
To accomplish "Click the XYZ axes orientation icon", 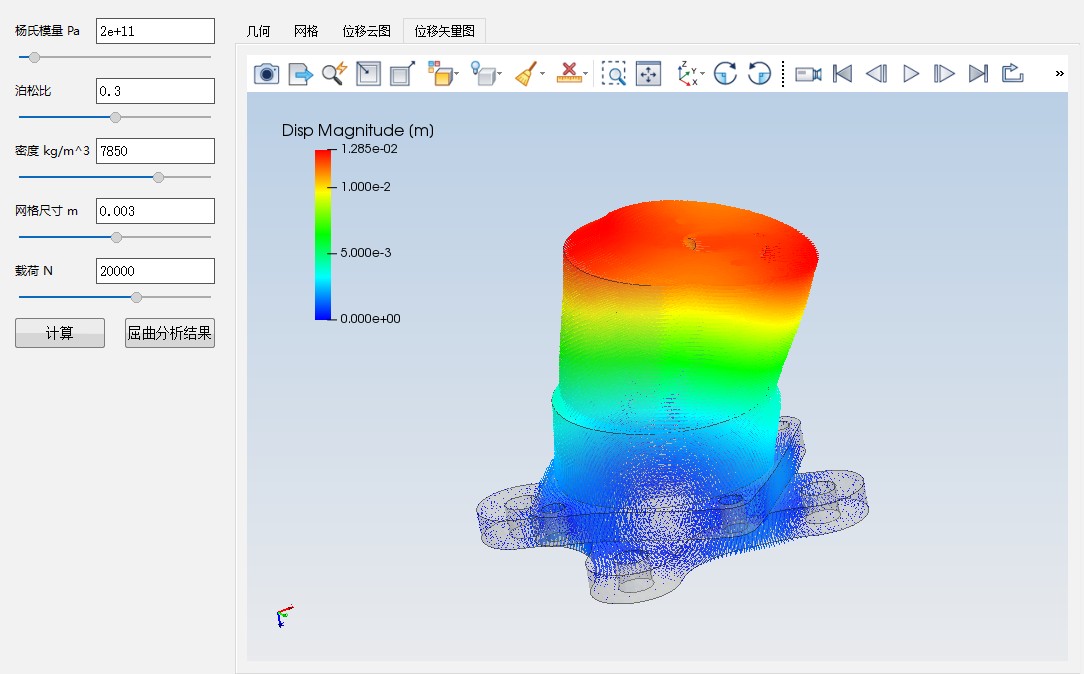I will (x=687, y=74).
